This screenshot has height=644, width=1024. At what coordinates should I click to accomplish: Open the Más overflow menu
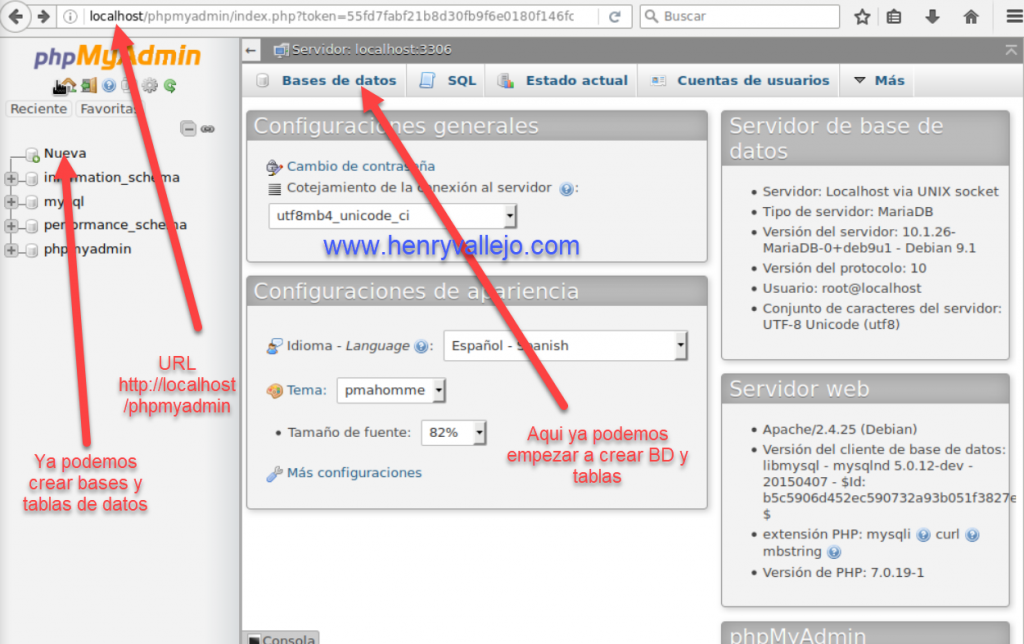pyautogui.click(x=879, y=81)
